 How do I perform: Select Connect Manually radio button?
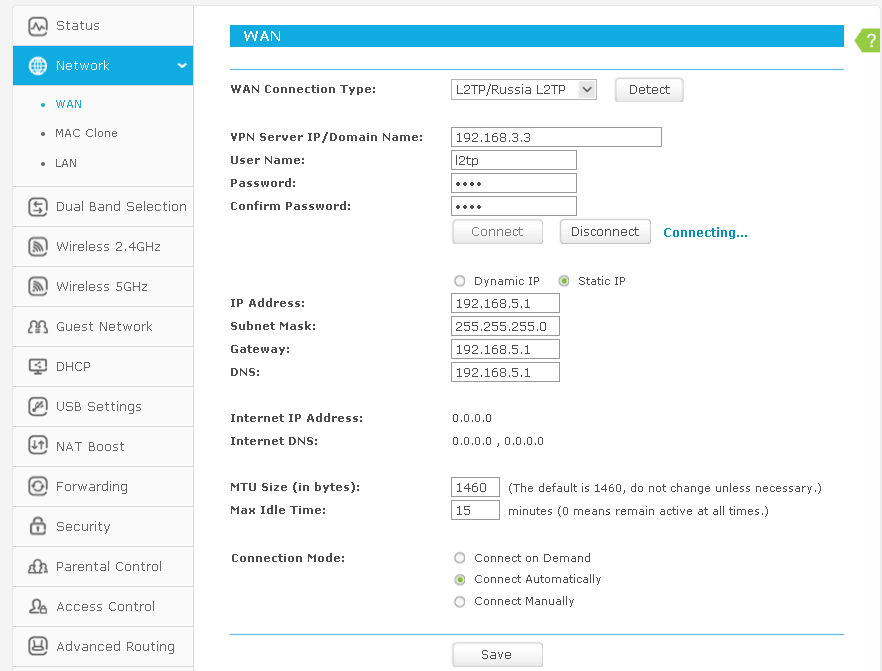coord(460,601)
